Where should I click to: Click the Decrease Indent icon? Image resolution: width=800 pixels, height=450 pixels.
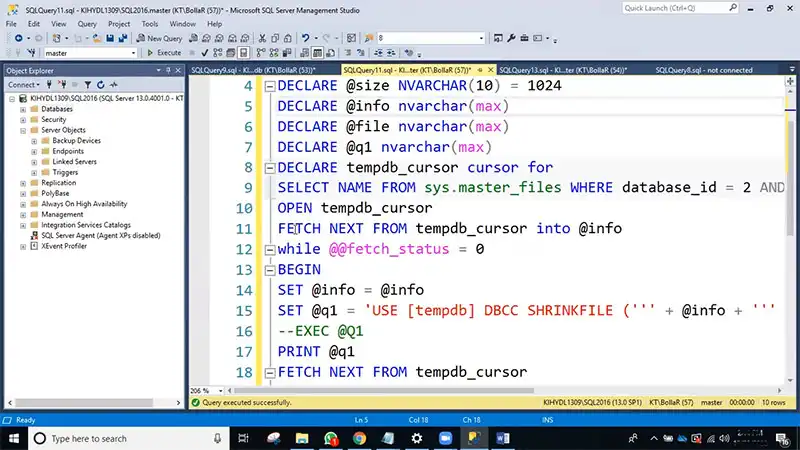pos(378,53)
